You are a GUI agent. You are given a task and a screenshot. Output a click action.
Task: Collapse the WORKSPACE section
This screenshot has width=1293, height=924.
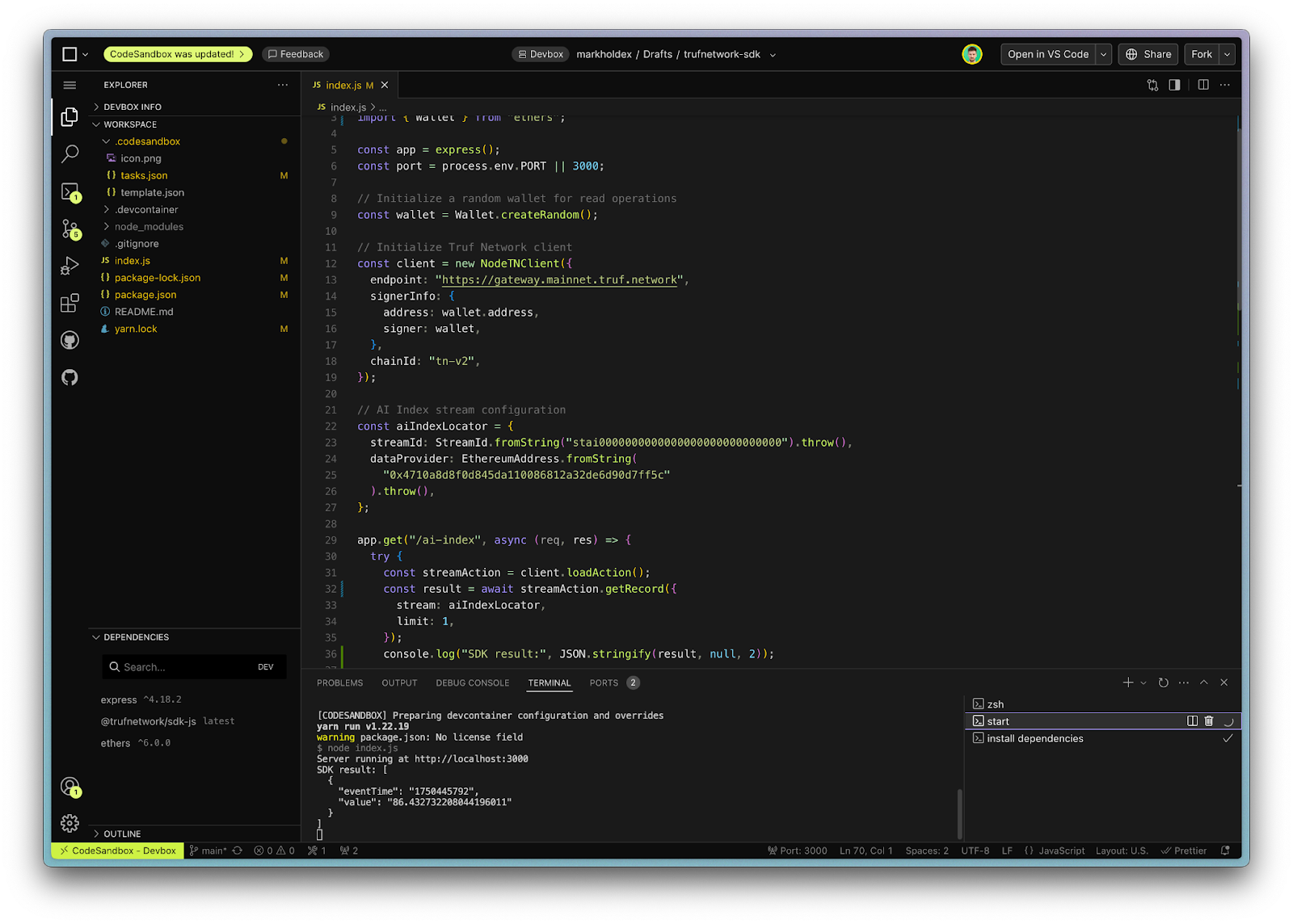pyautogui.click(x=130, y=124)
